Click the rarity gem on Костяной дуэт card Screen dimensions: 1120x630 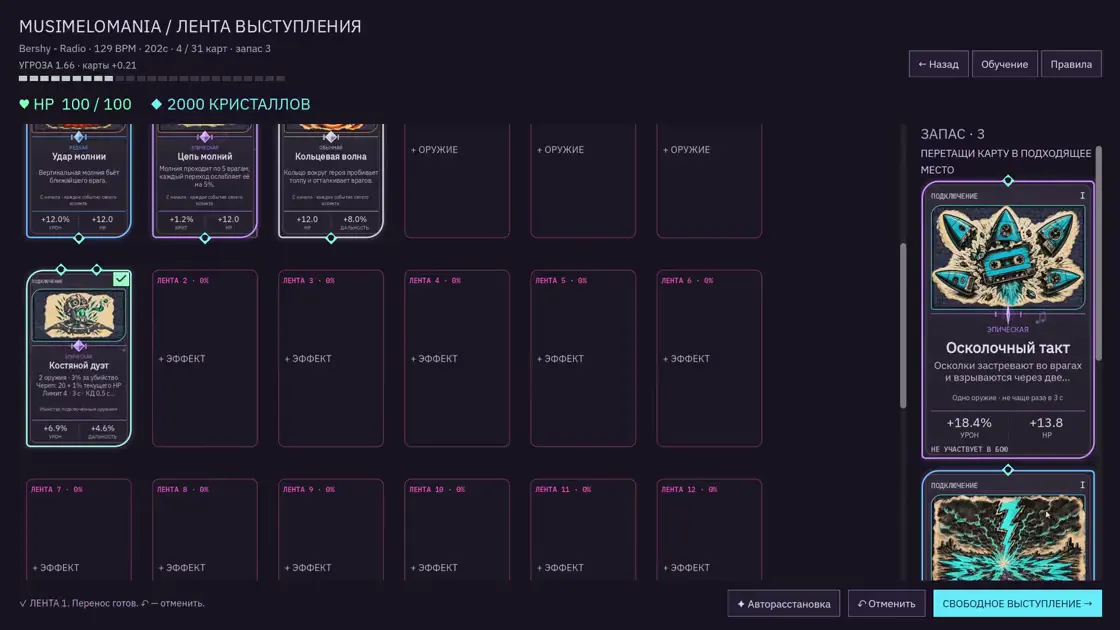point(79,346)
